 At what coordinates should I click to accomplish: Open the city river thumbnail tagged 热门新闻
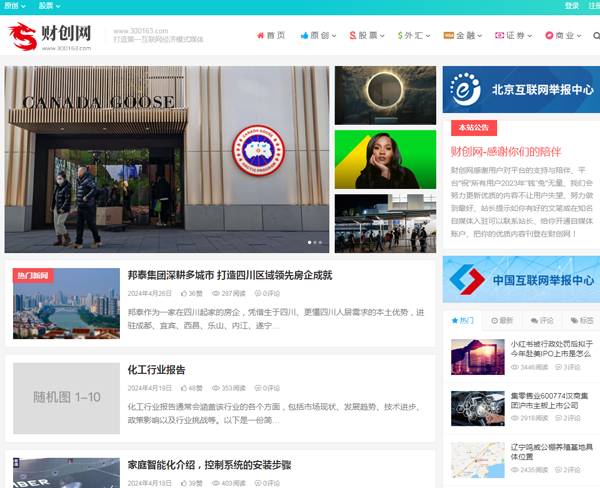pyautogui.click(x=66, y=304)
